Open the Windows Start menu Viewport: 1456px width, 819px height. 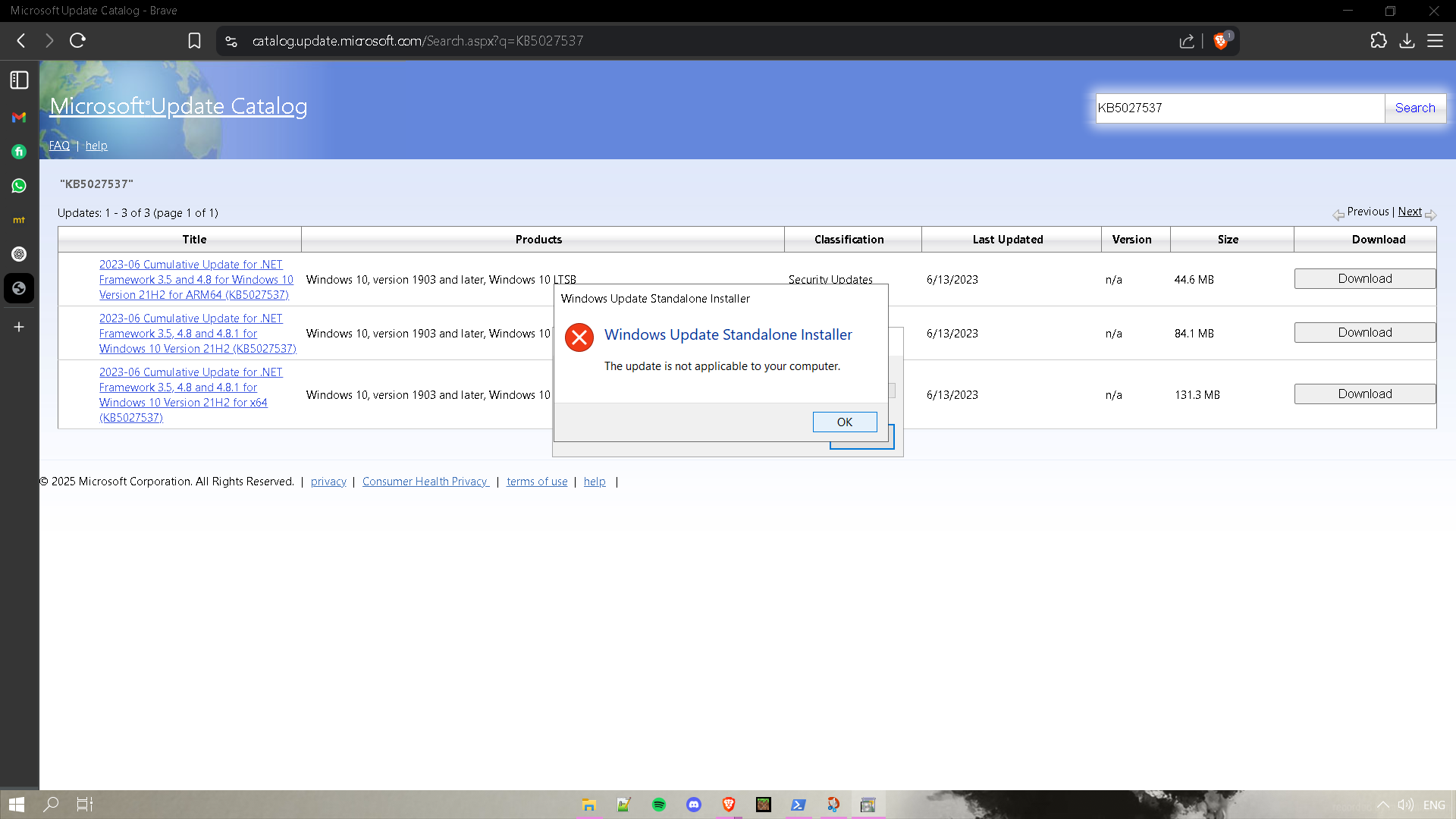point(17,805)
